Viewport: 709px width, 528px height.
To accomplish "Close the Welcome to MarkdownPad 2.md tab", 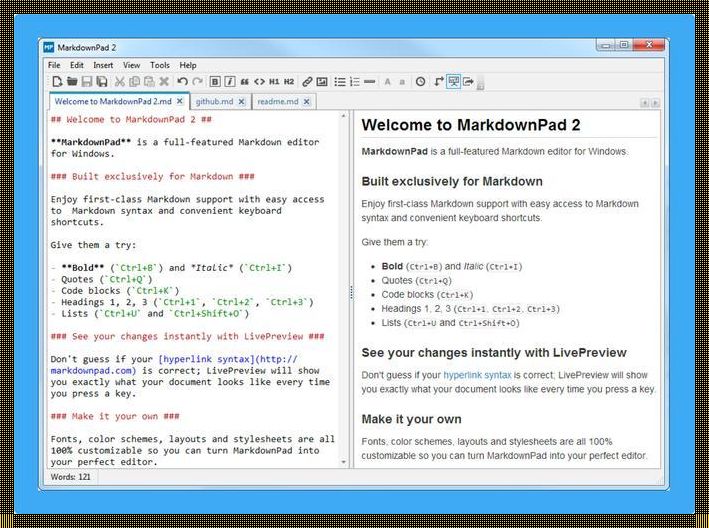I will coord(180,101).
